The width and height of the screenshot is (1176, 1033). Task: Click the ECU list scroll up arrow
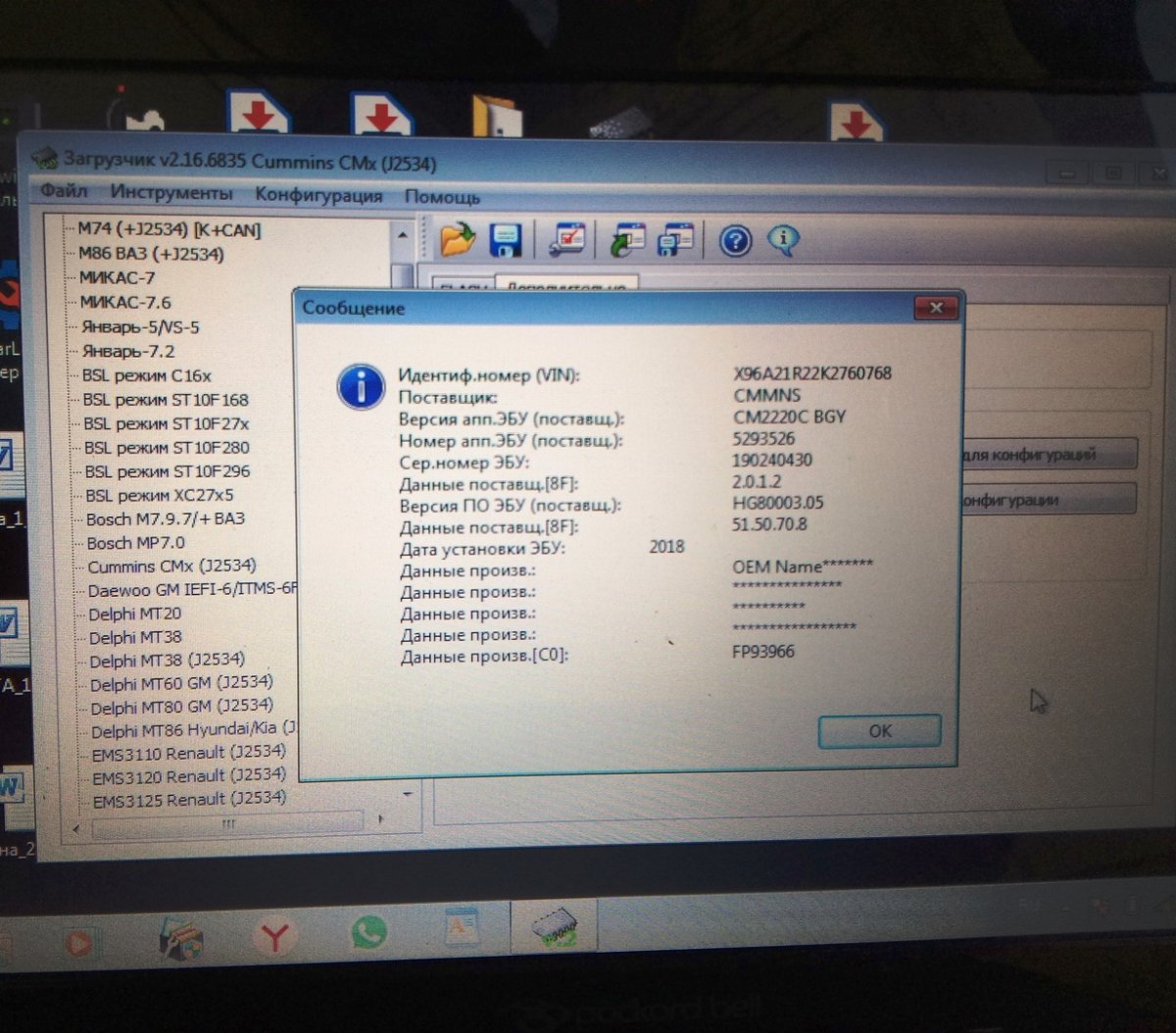click(402, 235)
